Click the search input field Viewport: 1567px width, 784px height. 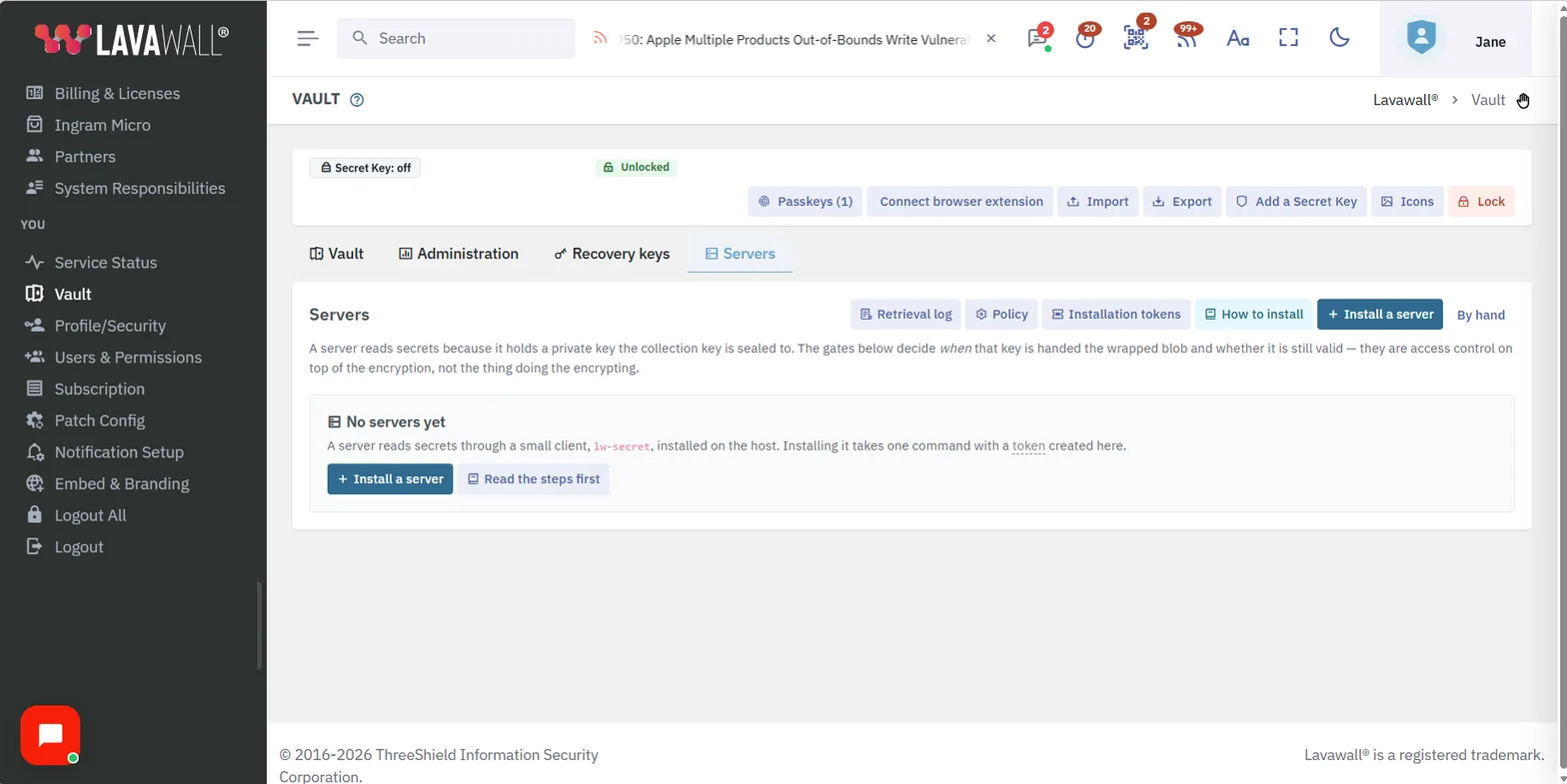tap(456, 38)
